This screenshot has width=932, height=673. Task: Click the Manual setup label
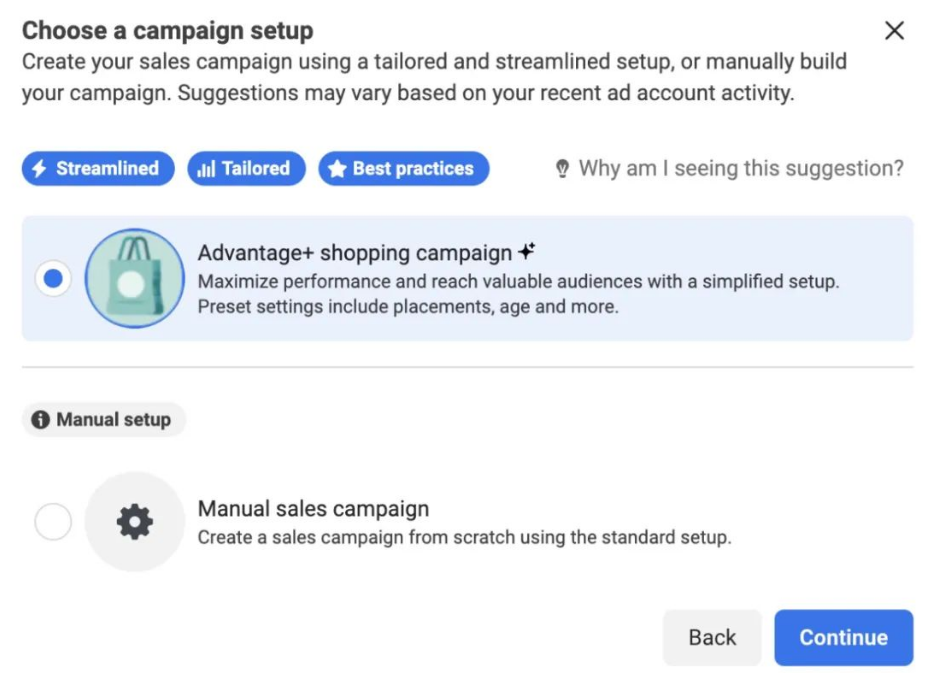click(x=113, y=420)
